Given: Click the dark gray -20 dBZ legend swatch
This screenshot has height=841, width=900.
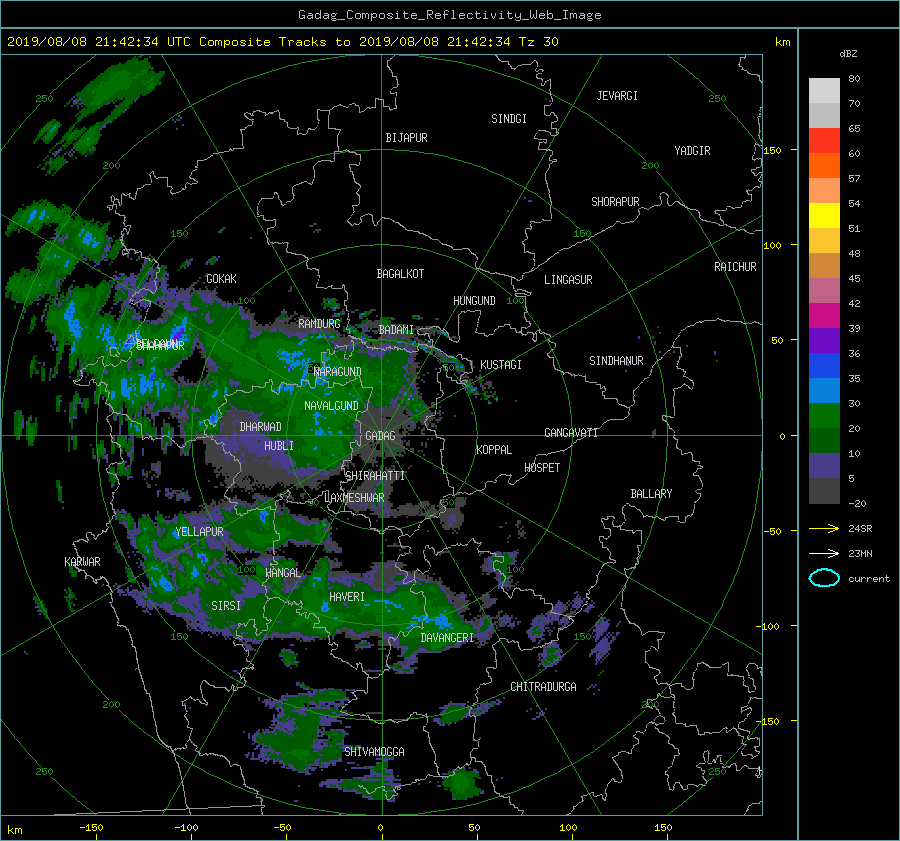Looking at the screenshot, I should 824,491.
